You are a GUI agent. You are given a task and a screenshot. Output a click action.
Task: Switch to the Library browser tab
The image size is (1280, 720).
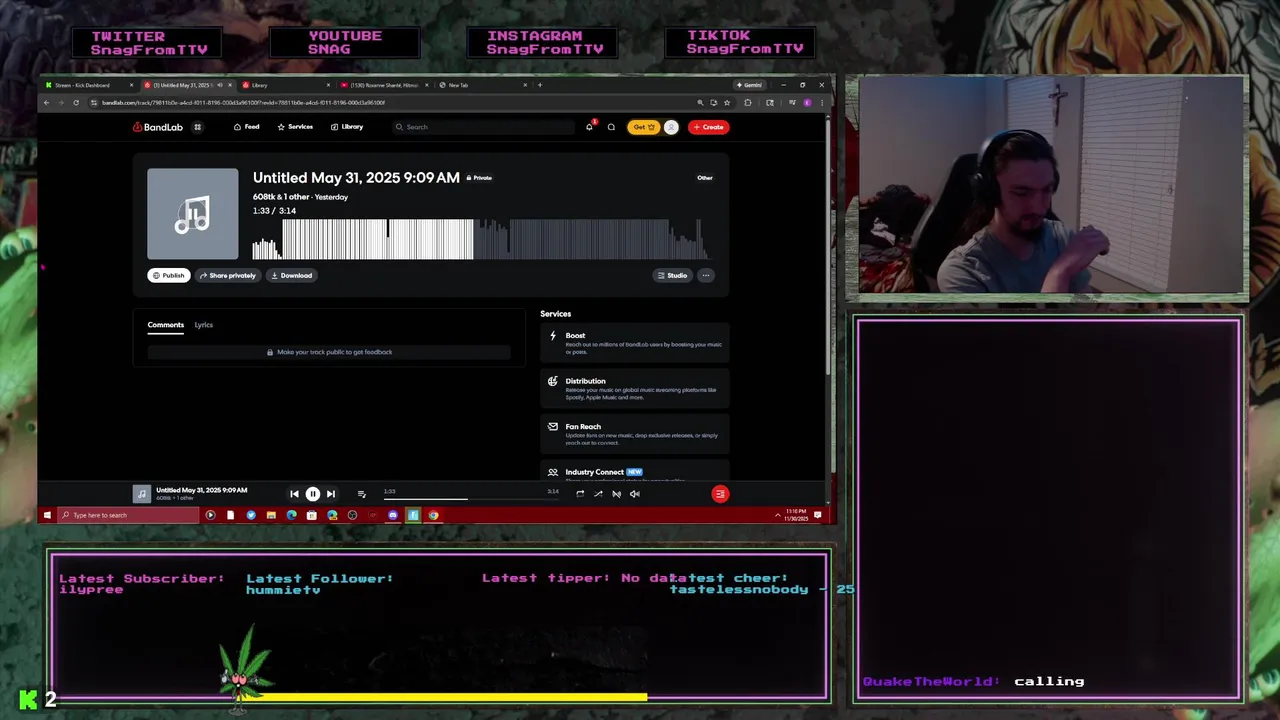285,85
